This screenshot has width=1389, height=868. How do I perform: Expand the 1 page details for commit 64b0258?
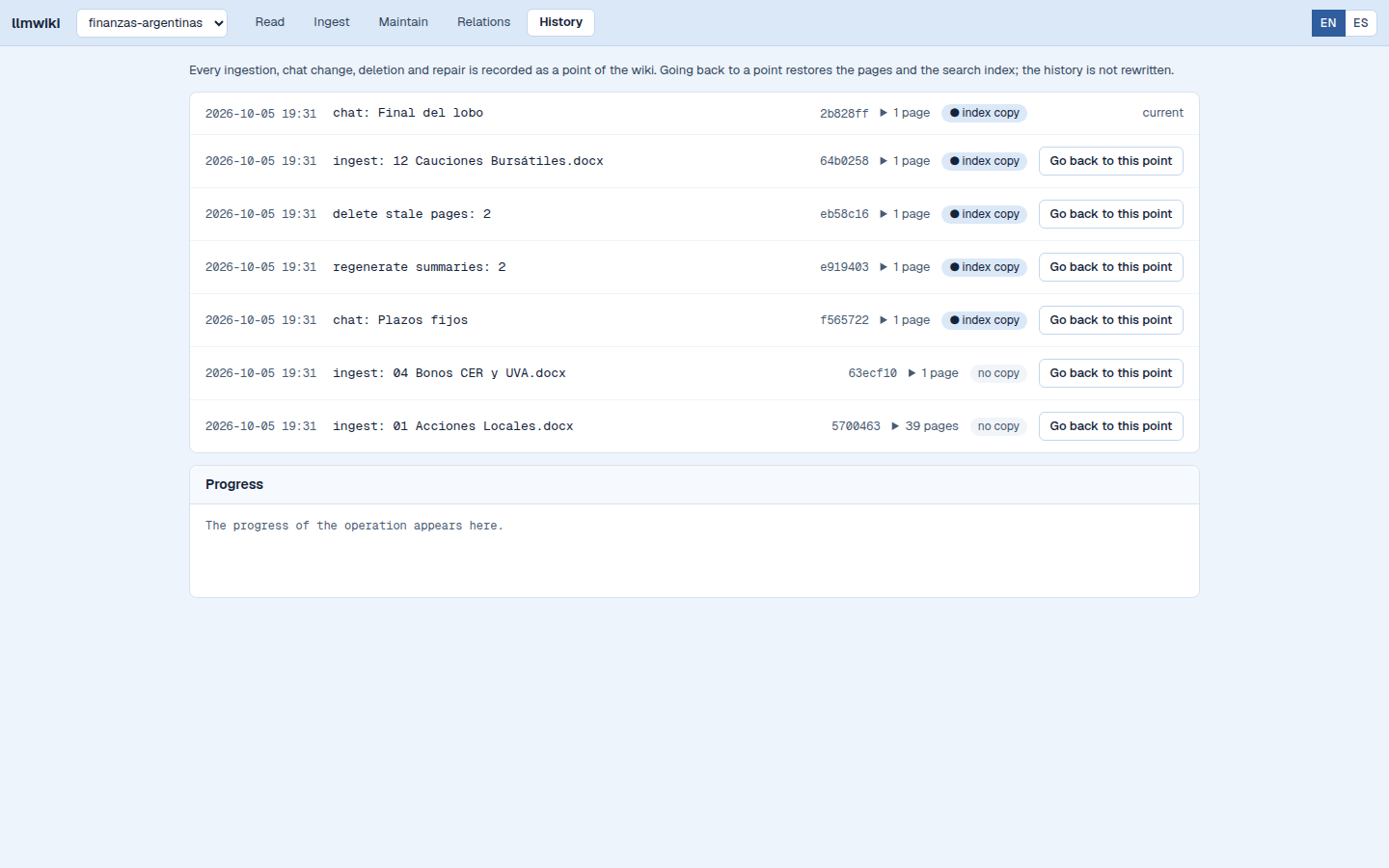click(905, 161)
